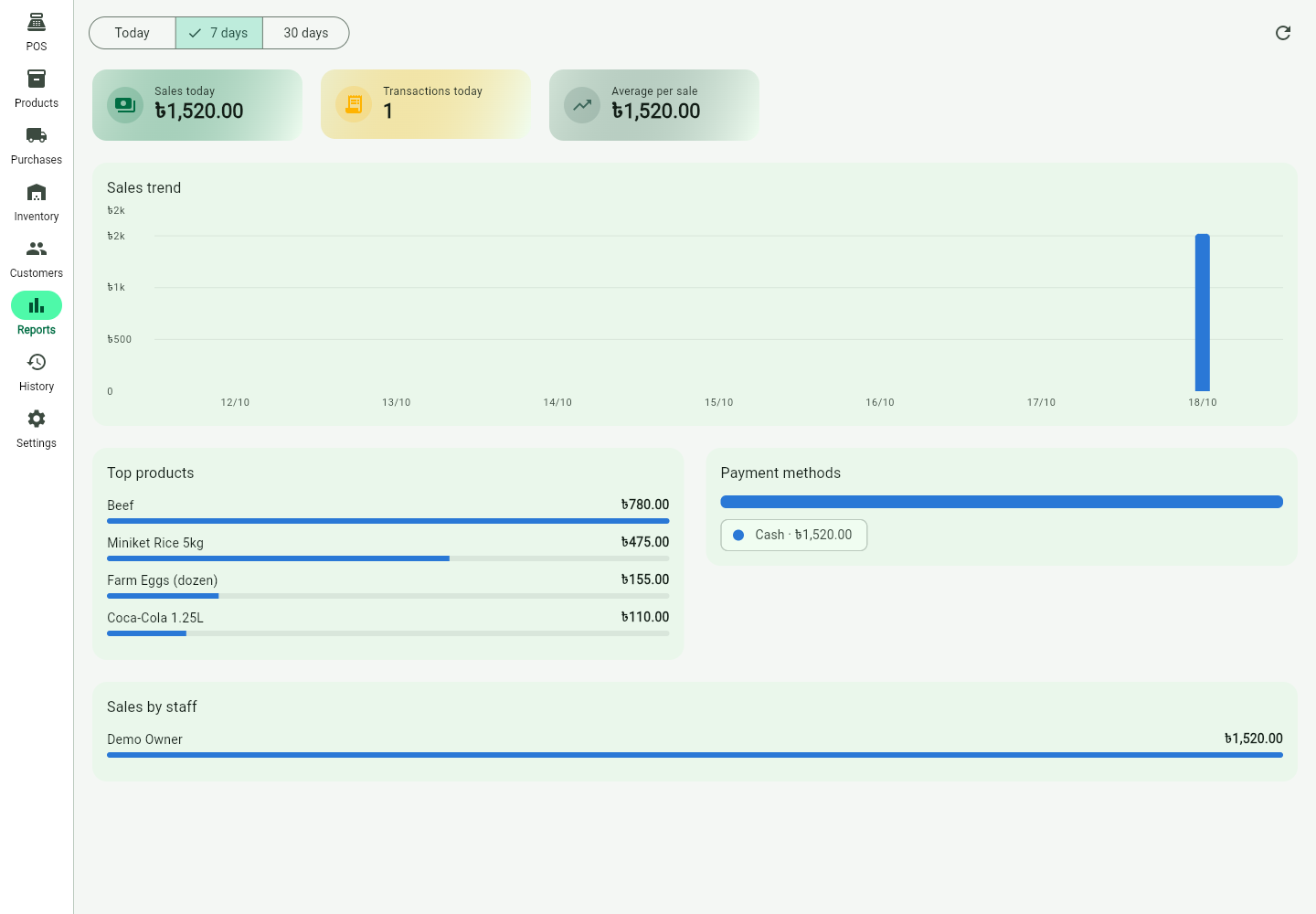Open the POS register icon

tap(37, 22)
